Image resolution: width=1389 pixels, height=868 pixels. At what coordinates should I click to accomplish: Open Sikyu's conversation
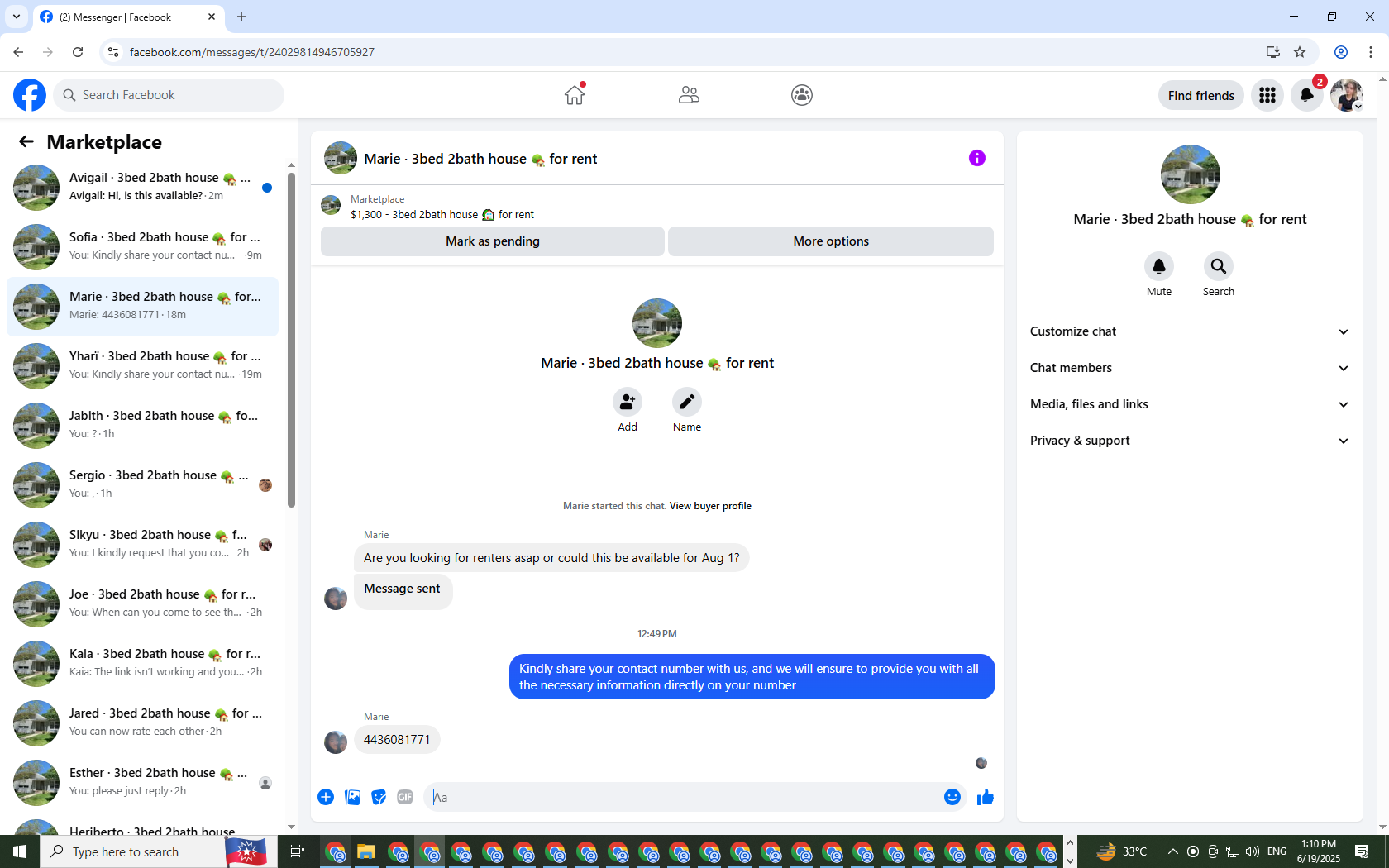tap(143, 544)
